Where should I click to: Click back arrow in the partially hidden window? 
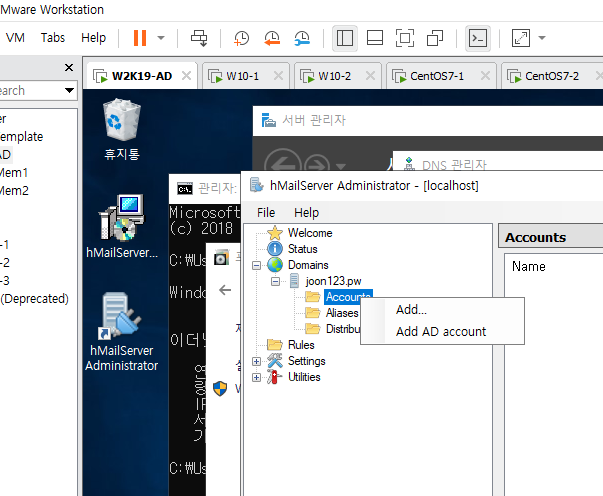(x=225, y=290)
